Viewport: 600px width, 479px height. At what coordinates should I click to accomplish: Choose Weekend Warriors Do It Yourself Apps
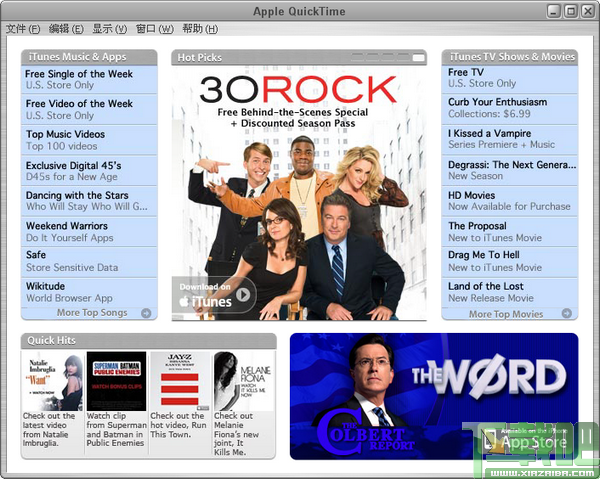pos(89,231)
